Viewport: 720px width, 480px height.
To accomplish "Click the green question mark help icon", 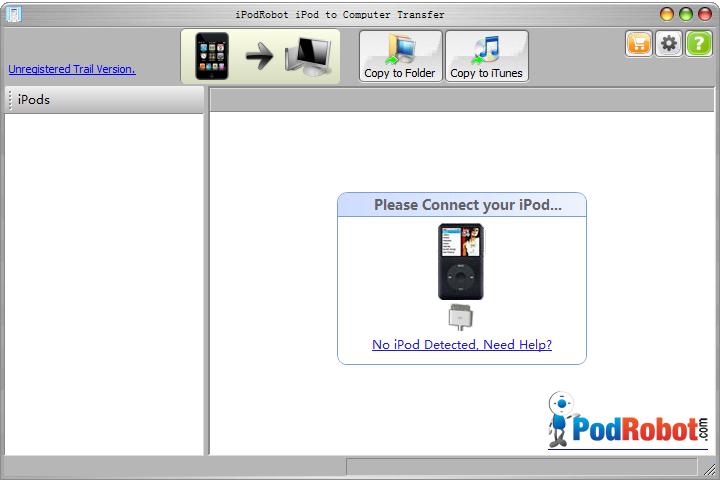I will coord(698,43).
